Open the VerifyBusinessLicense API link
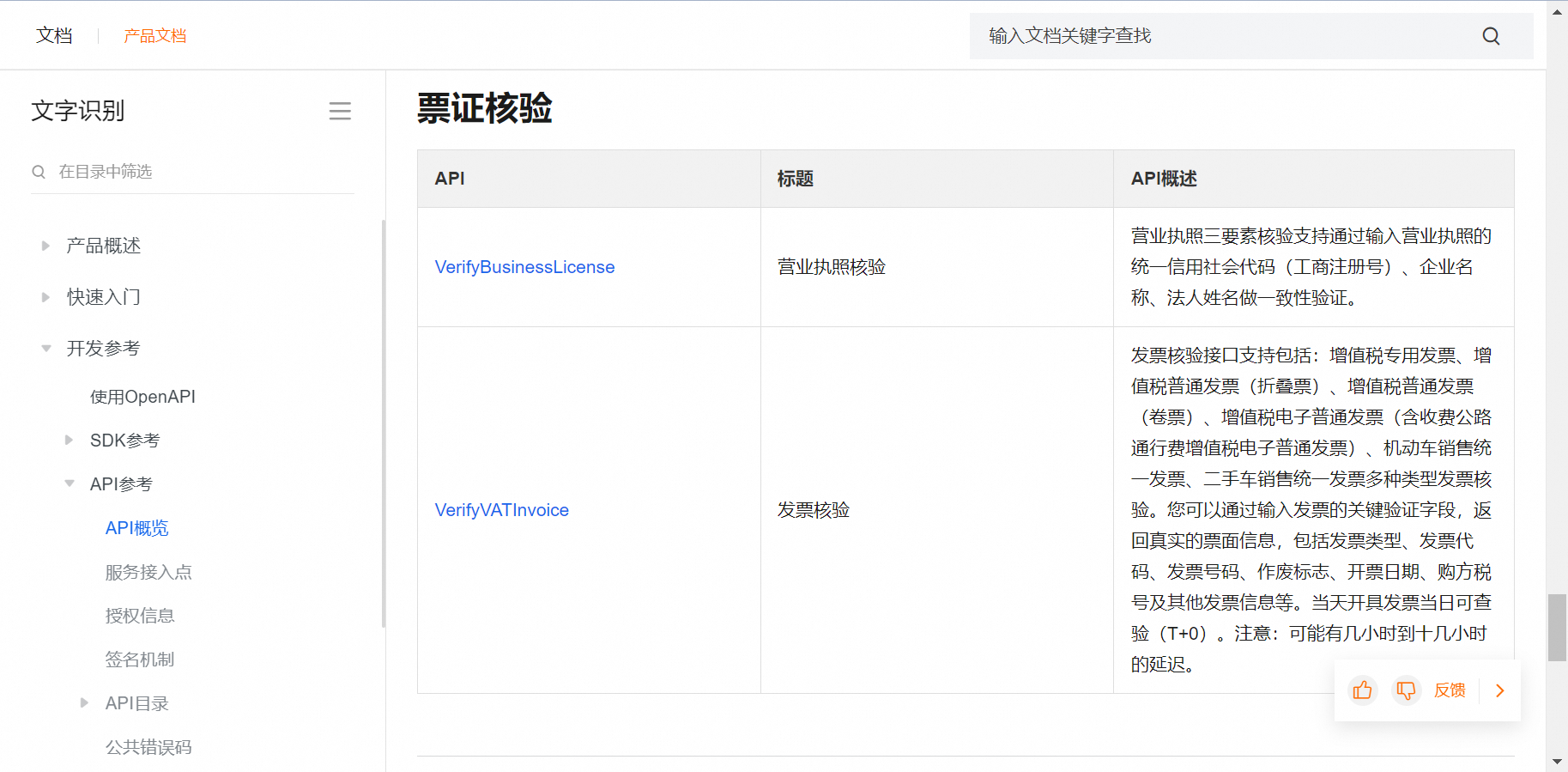 click(524, 267)
